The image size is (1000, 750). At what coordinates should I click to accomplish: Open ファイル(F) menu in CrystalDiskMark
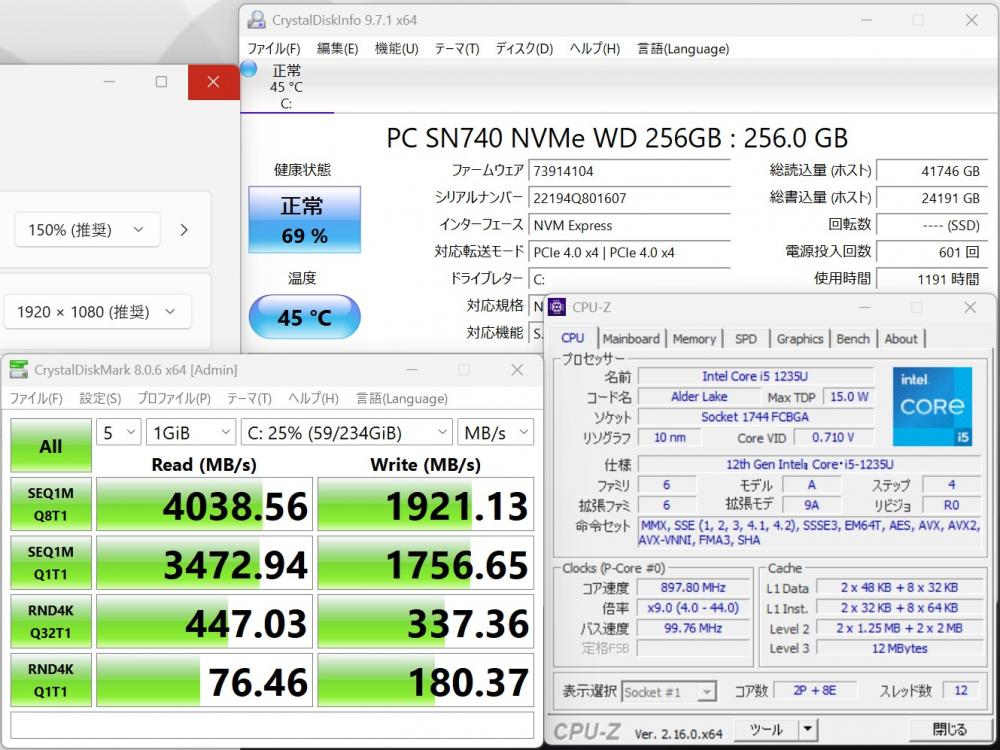(x=36, y=399)
